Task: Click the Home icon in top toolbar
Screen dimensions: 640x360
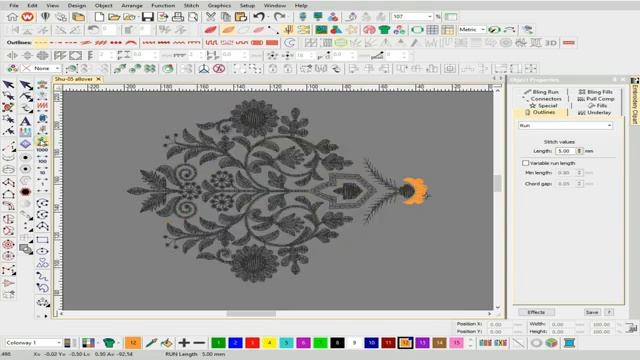Action: [12, 17]
